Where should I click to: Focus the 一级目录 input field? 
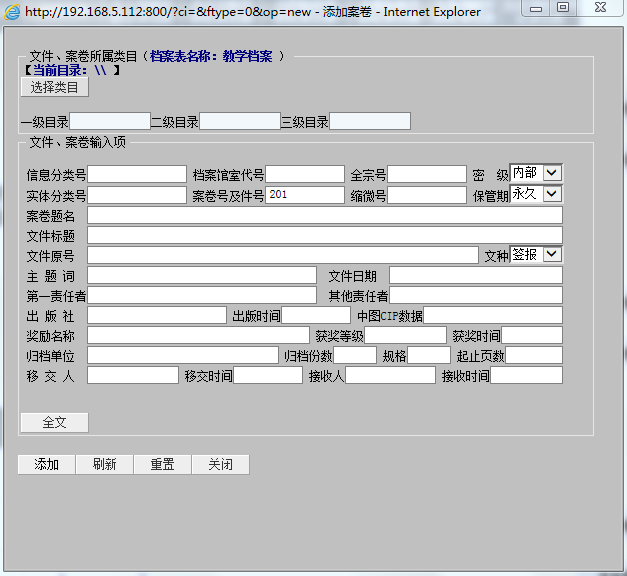(x=109, y=121)
